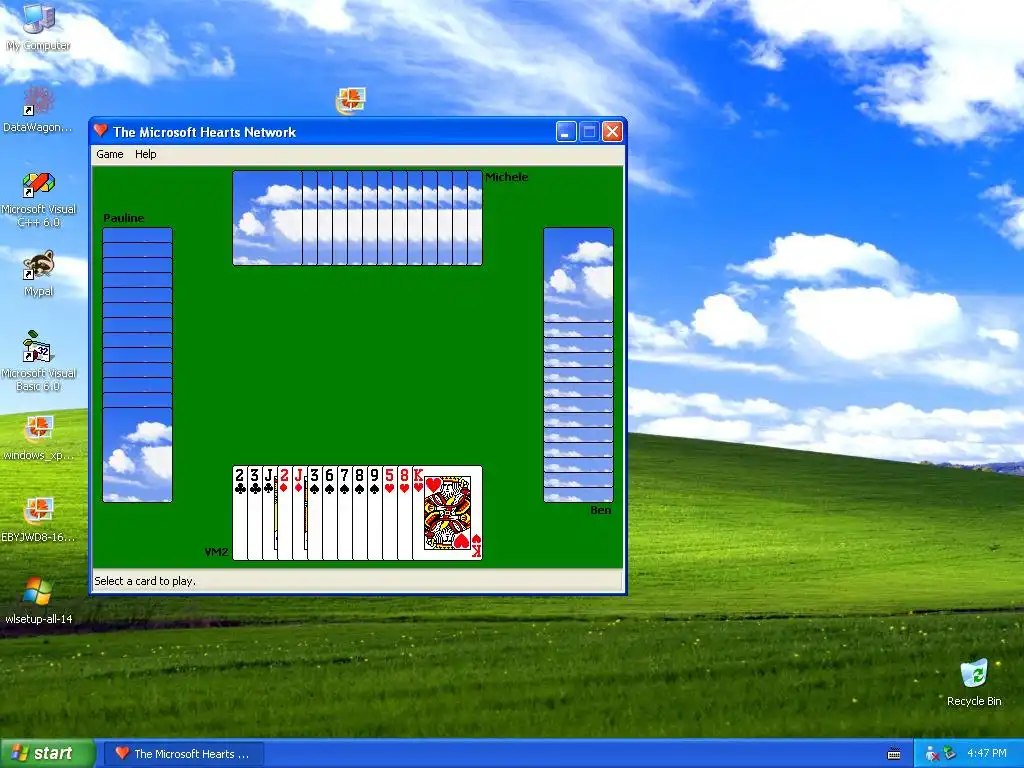Open the Help menu
The image size is (1024, 768).
click(146, 154)
